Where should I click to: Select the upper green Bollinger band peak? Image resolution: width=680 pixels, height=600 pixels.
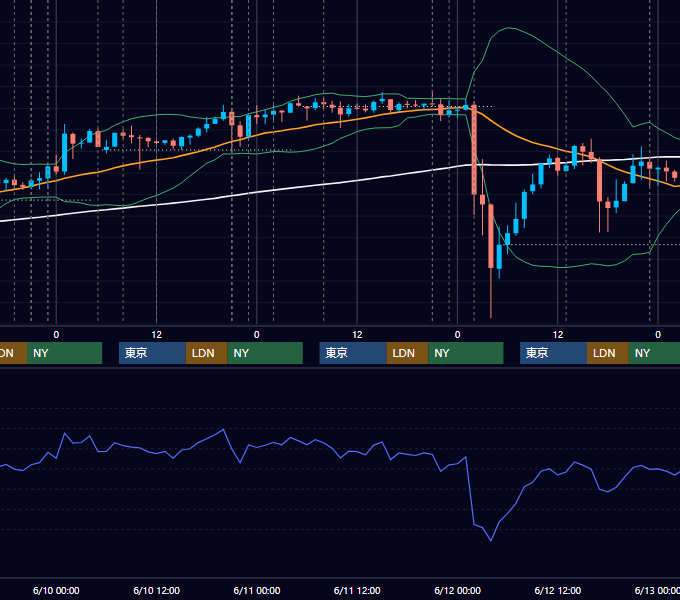coord(508,28)
